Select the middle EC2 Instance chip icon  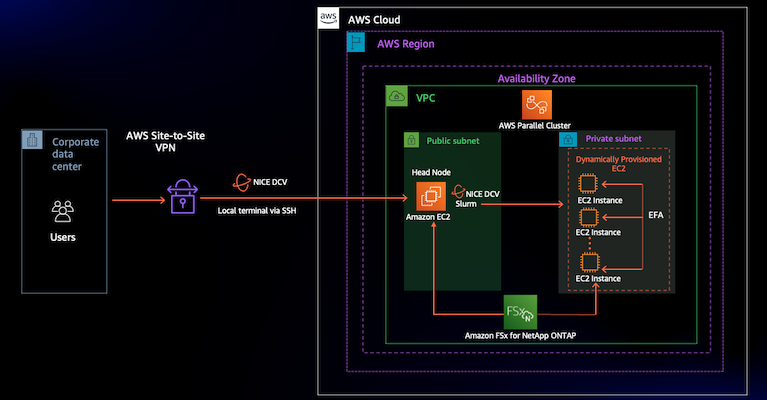point(588,217)
